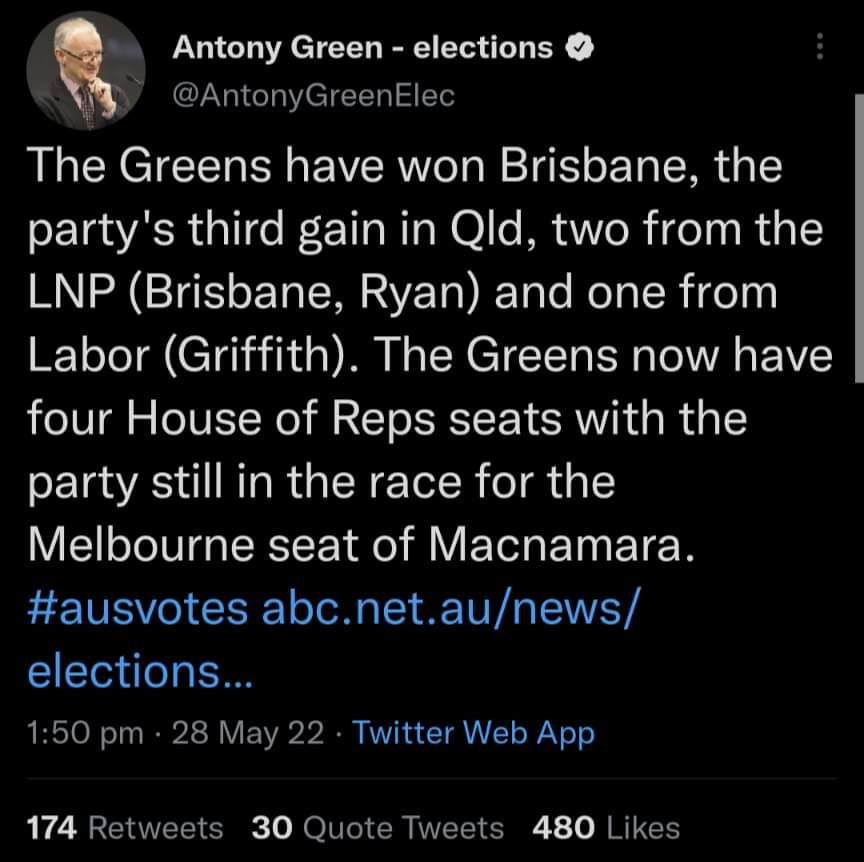This screenshot has width=864, height=862.
Task: Follow the #ausvotes hashtag link
Action: 138,607
